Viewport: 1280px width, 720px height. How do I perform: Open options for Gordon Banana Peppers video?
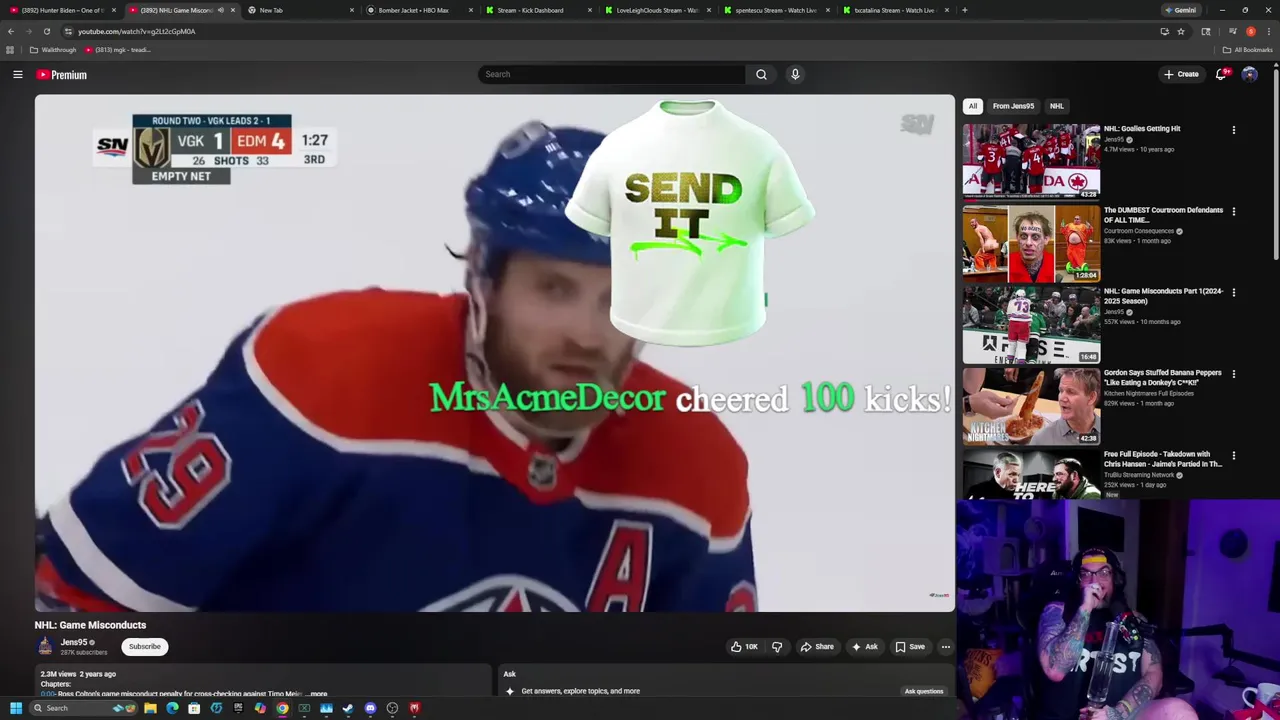tap(1233, 374)
